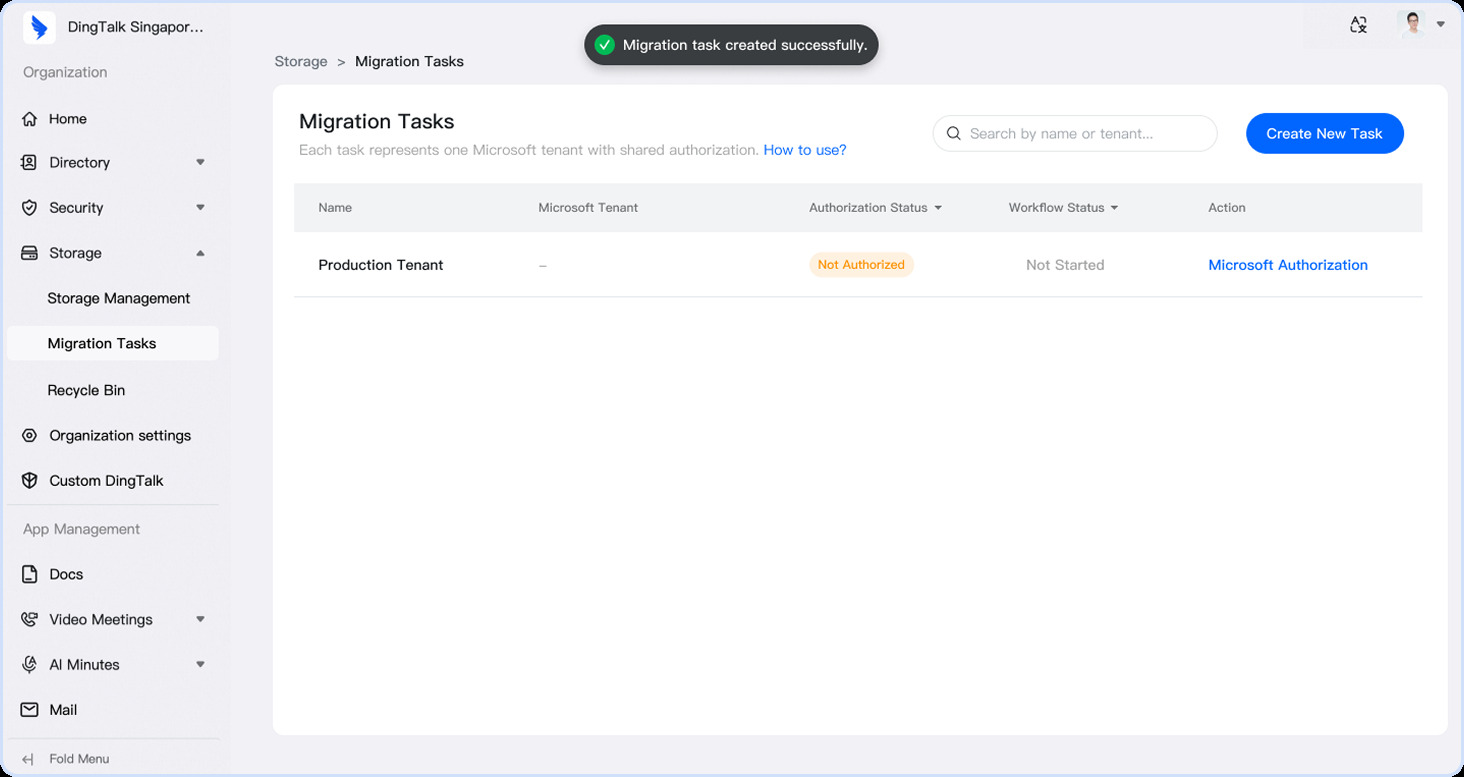The width and height of the screenshot is (1464, 777).
Task: Click the Not Authorized status badge
Action: point(861,265)
